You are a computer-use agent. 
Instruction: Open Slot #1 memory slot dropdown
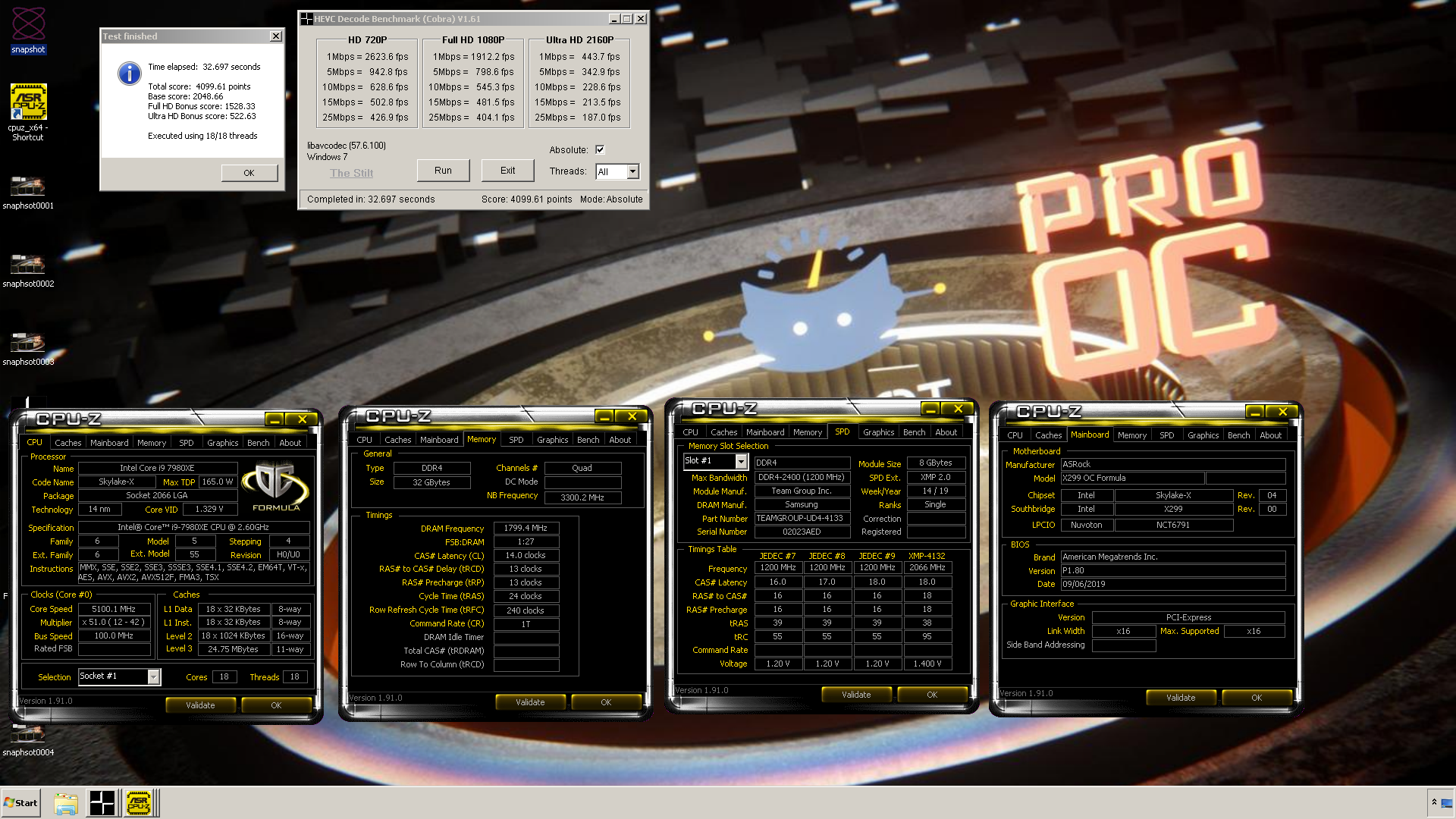pyautogui.click(x=741, y=461)
